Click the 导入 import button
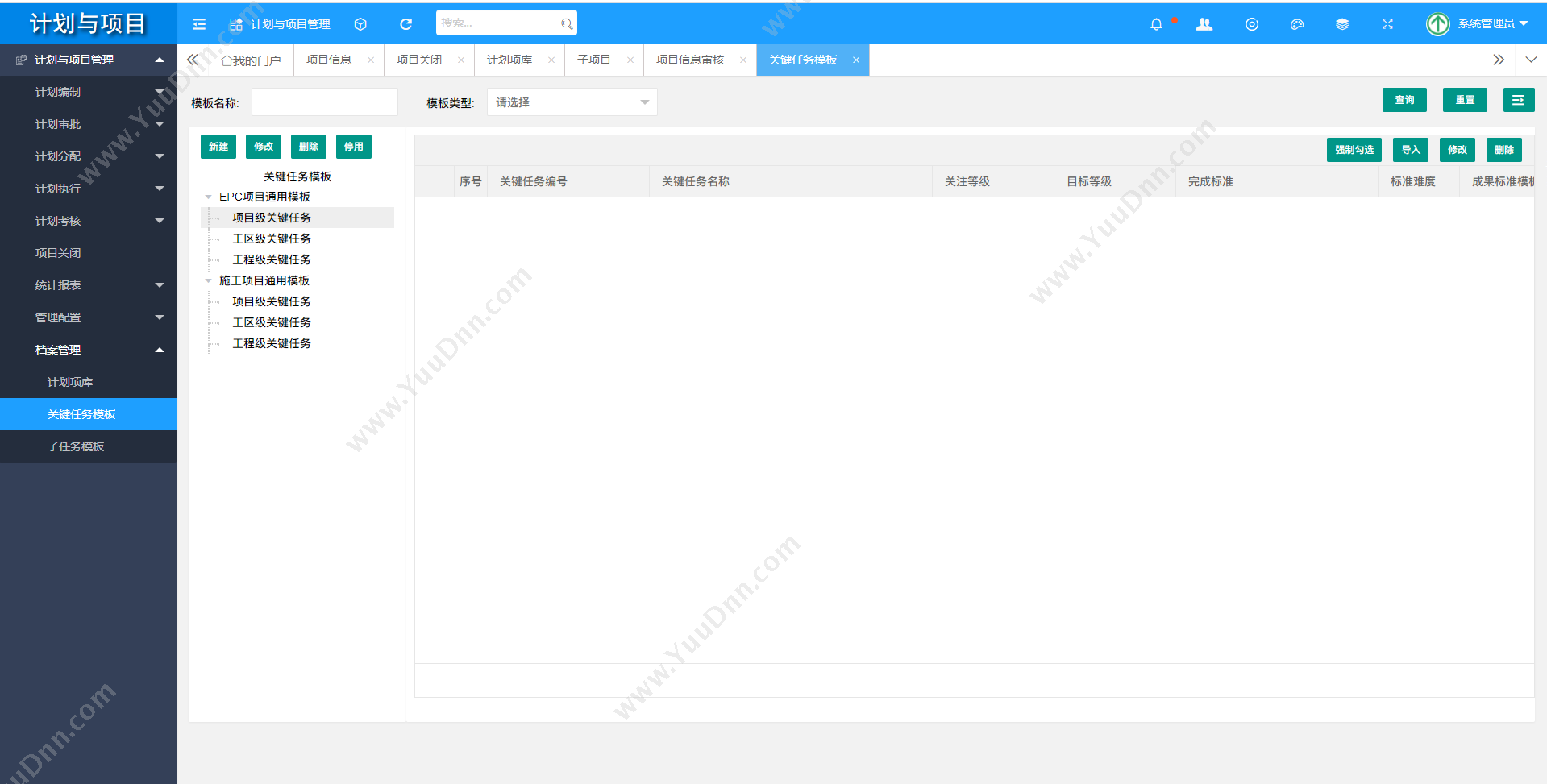 click(x=1411, y=150)
